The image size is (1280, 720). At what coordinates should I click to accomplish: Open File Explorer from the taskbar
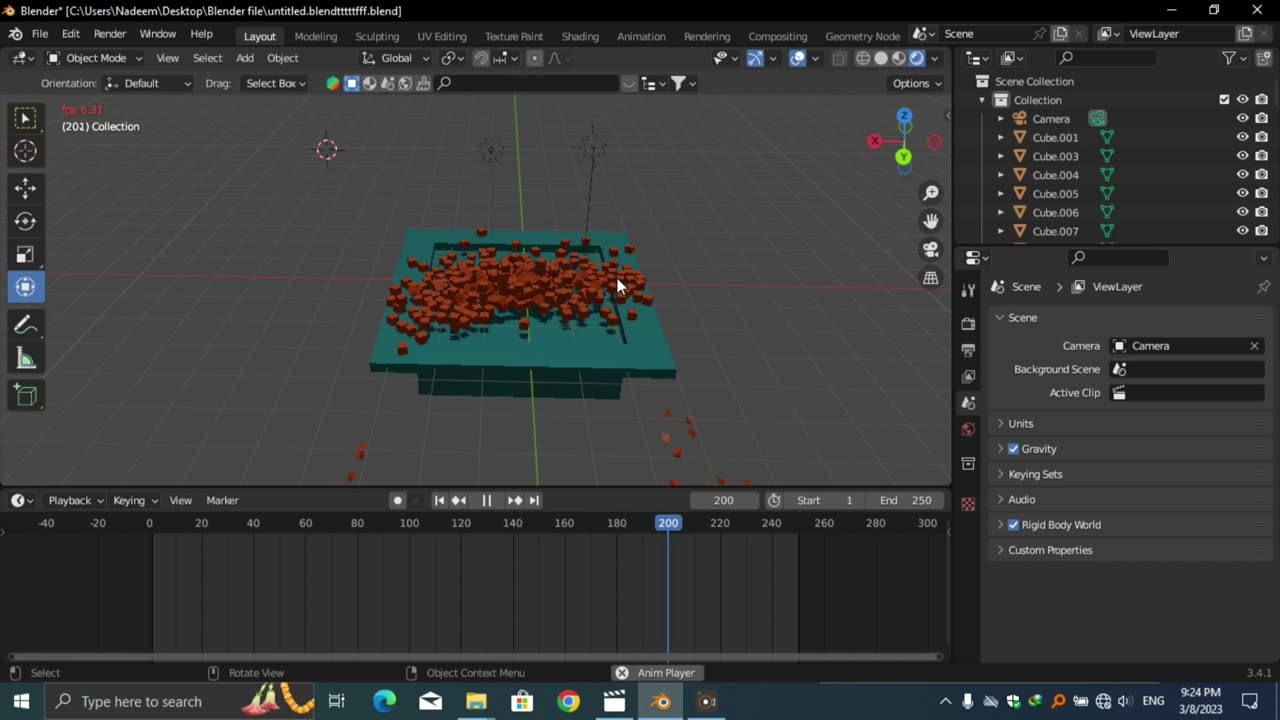tap(476, 701)
